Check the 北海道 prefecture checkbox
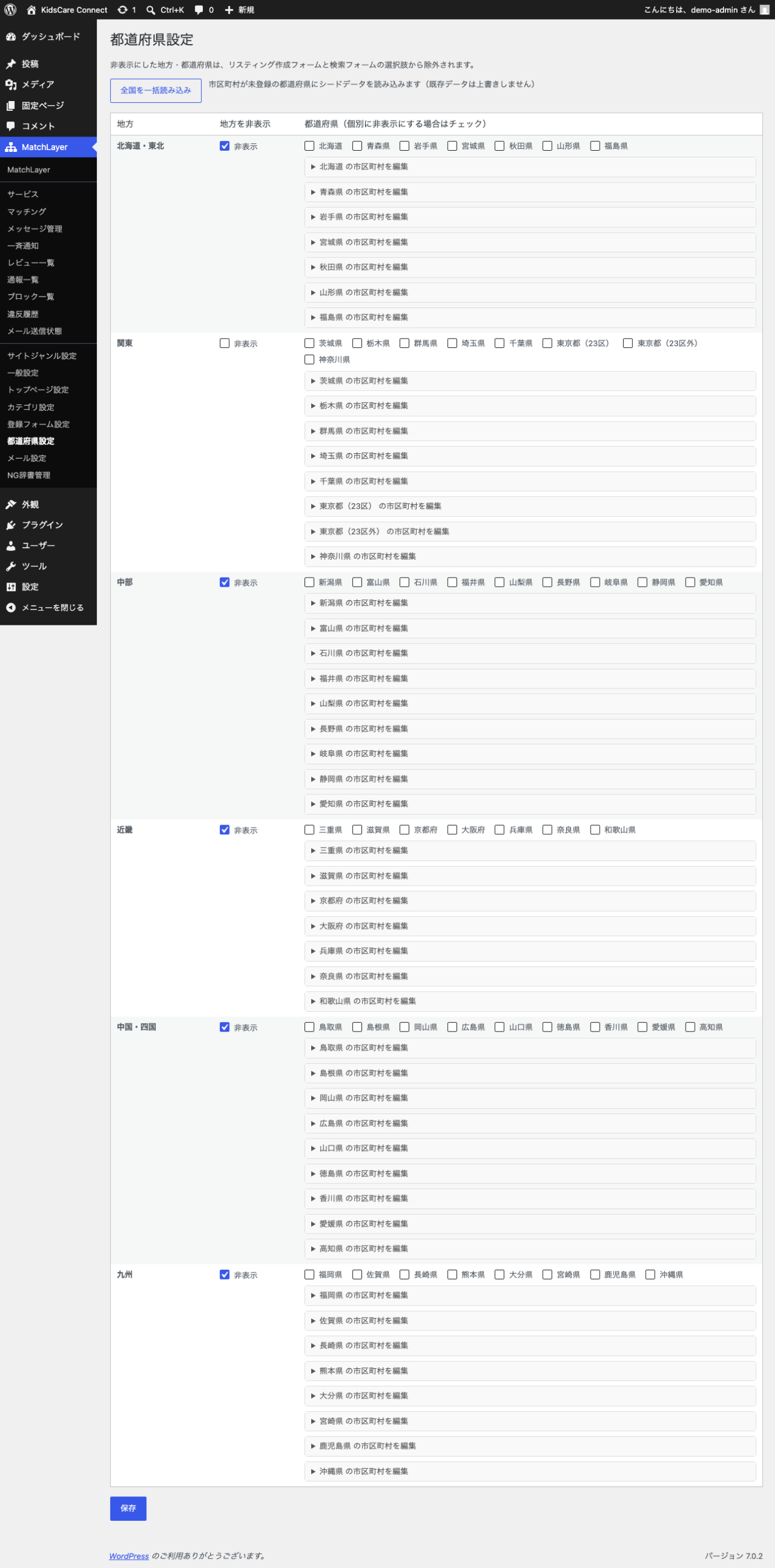This screenshot has width=775, height=1568. 309,146
